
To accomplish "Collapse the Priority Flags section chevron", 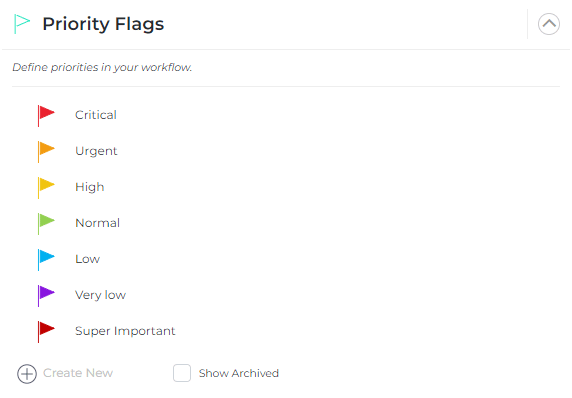I will point(549,24).
